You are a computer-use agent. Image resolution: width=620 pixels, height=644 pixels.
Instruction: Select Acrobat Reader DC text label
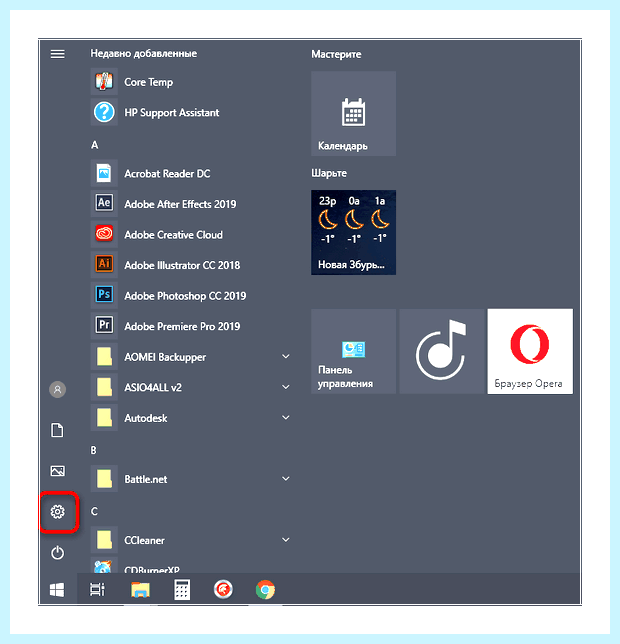167,174
